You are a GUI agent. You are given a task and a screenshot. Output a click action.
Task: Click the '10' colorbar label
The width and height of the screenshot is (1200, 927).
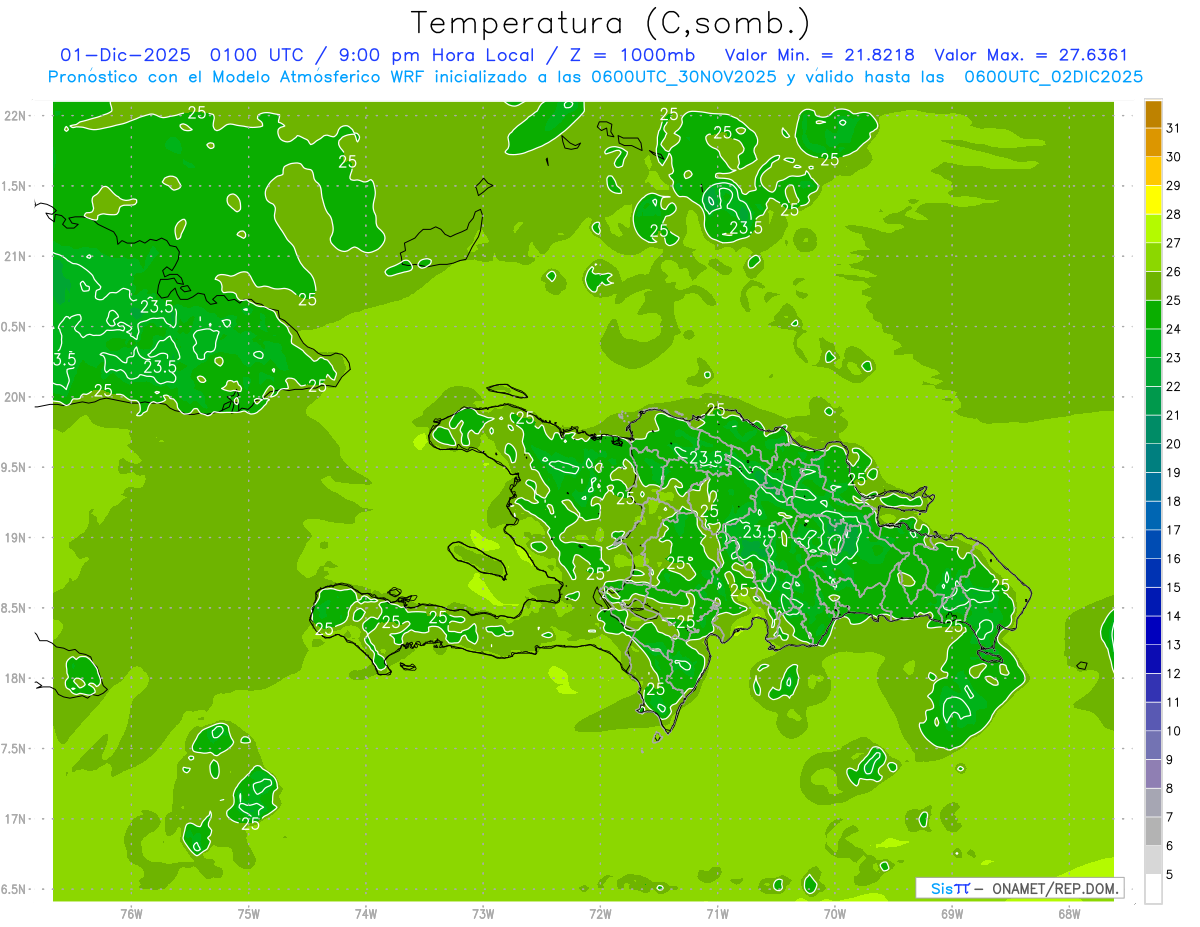[1174, 731]
